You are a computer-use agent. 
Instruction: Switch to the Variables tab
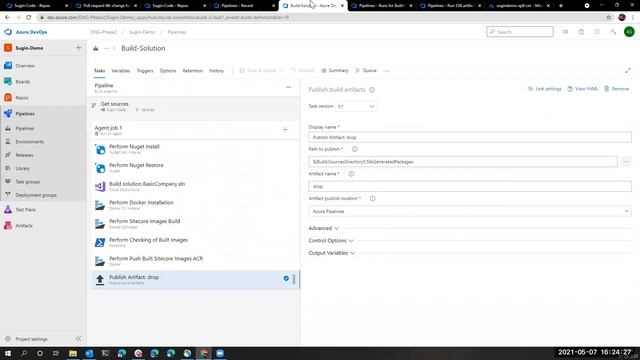tap(121, 71)
